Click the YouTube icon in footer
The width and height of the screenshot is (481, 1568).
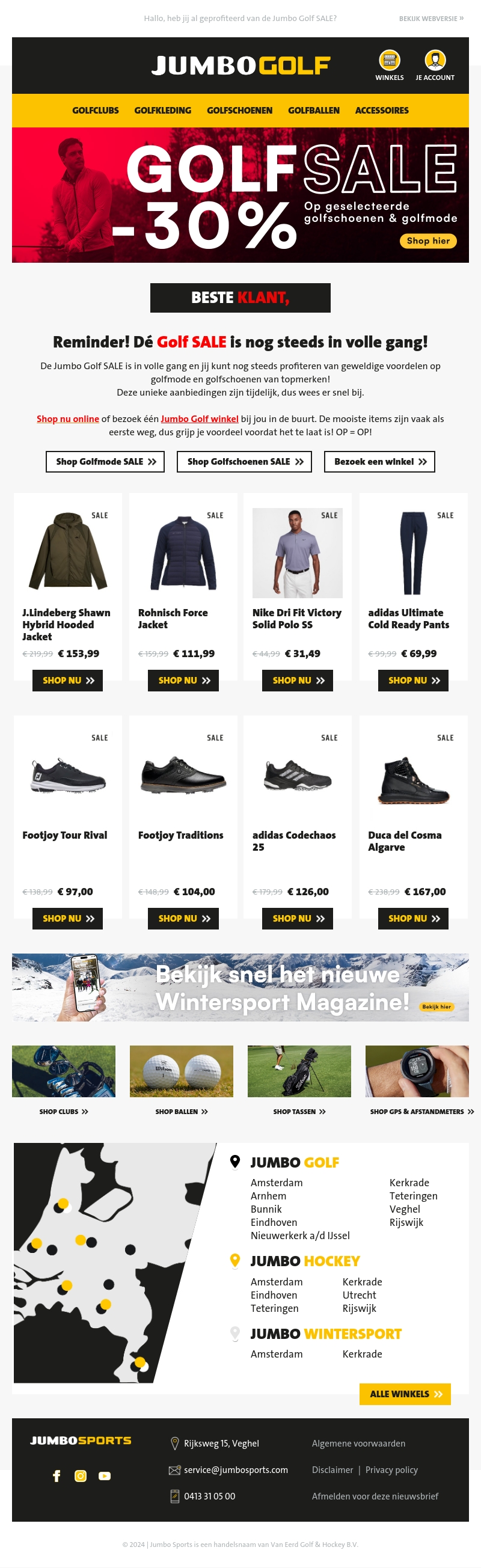tap(105, 1475)
